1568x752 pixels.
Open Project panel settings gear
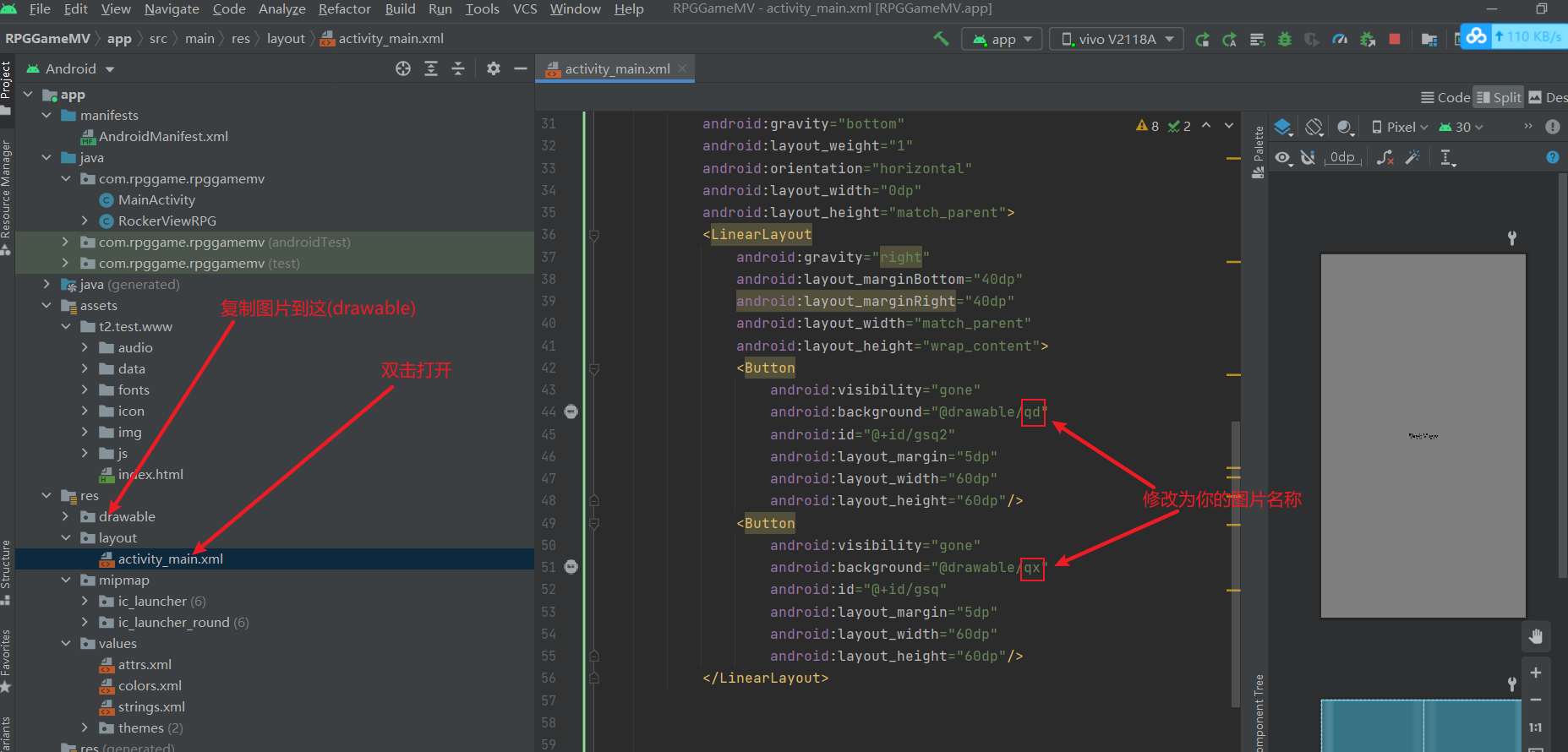pos(494,68)
